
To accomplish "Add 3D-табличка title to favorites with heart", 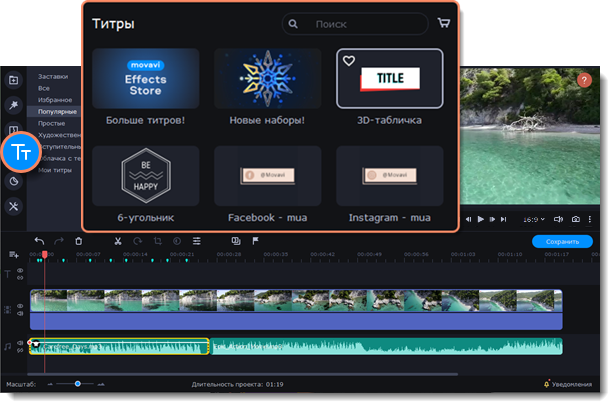I will click(x=349, y=60).
